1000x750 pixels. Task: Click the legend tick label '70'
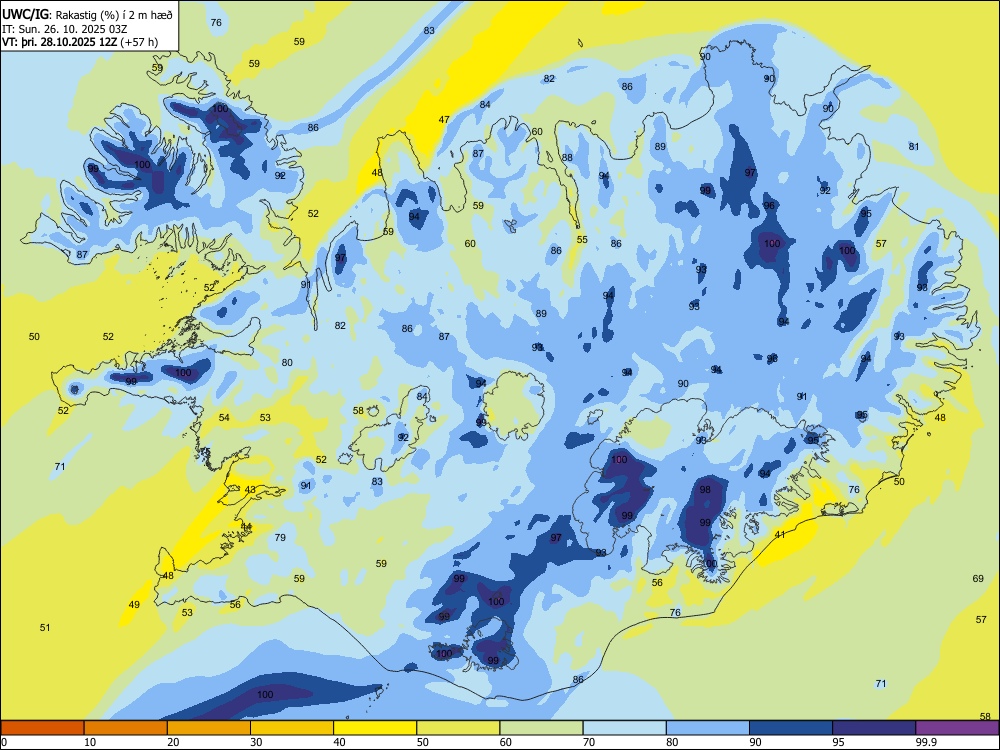pos(589,742)
